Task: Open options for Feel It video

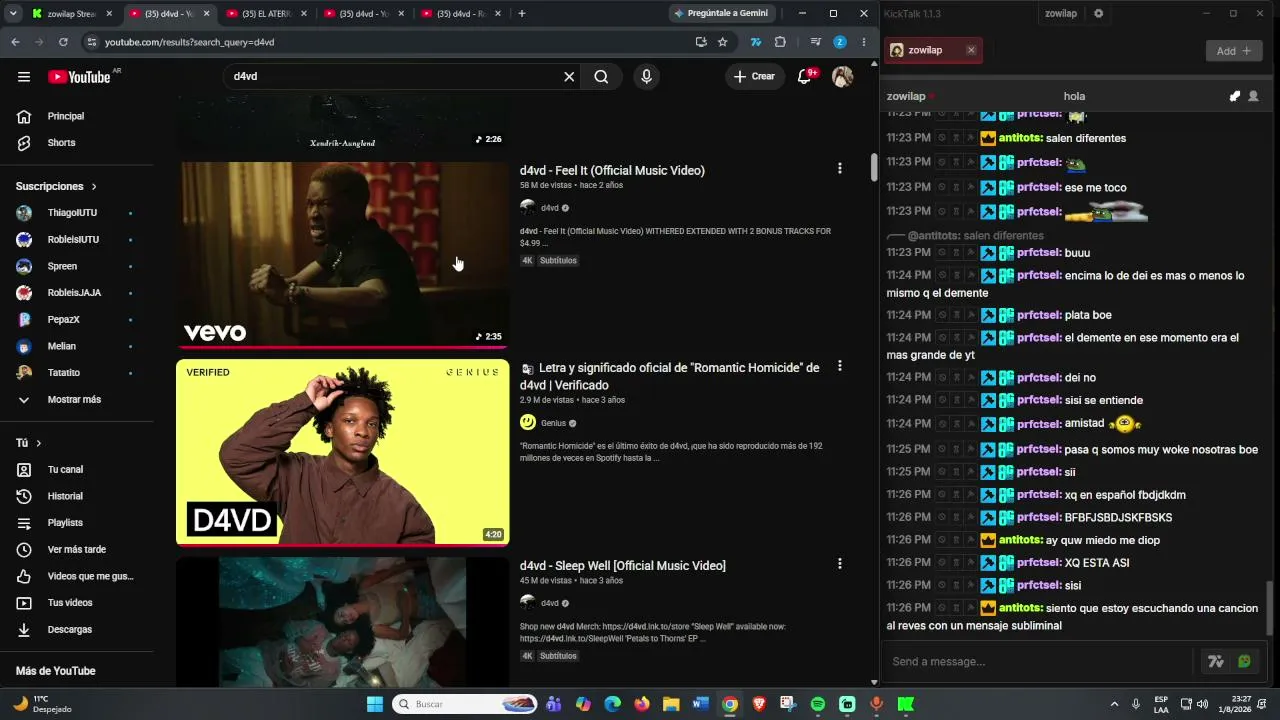Action: 840,169
